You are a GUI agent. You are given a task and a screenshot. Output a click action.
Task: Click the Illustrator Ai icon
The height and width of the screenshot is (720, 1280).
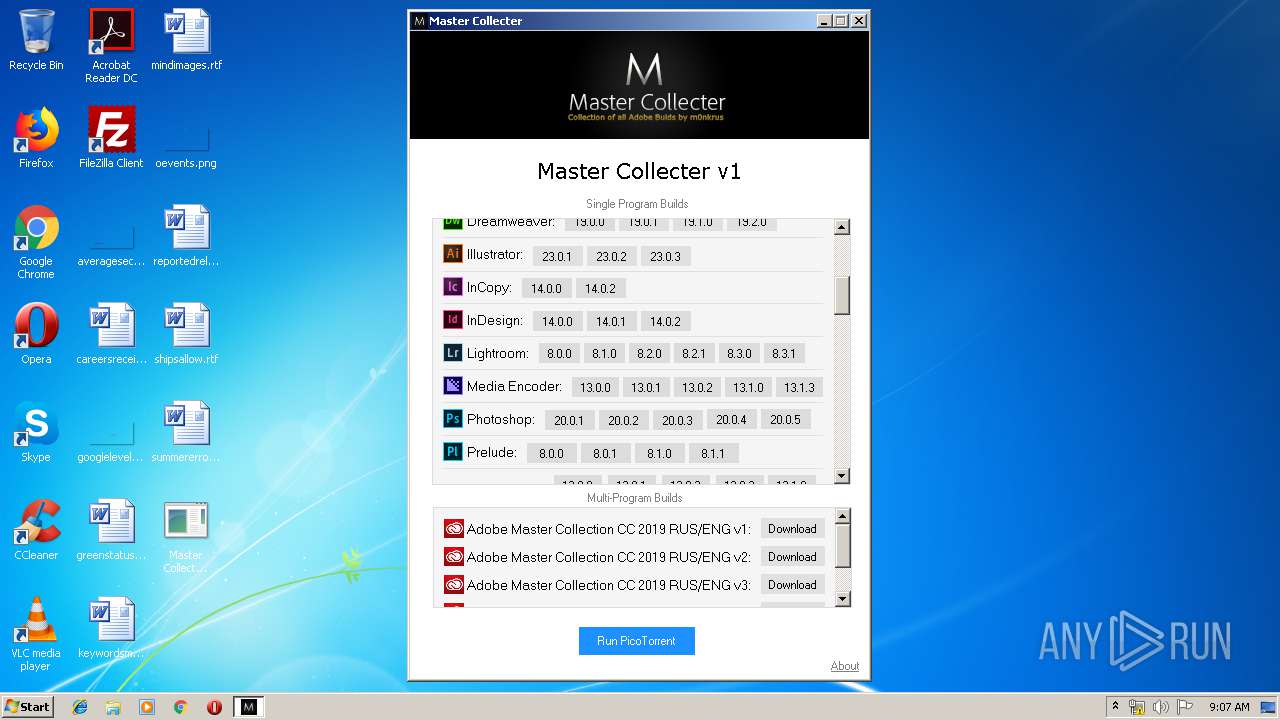pos(453,254)
